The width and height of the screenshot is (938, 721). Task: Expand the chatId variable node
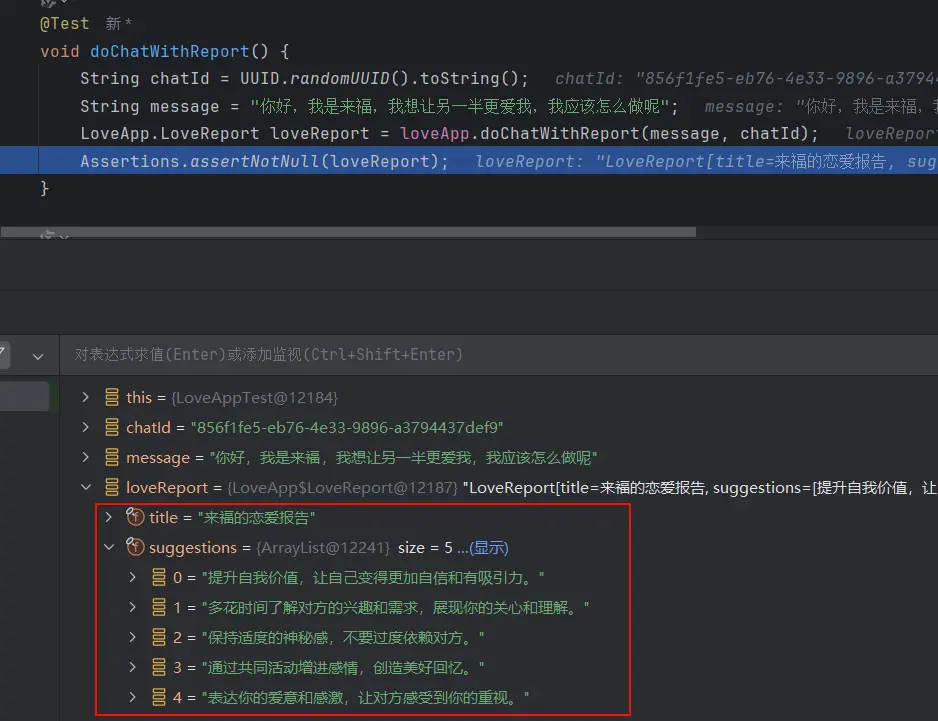tap(86, 427)
